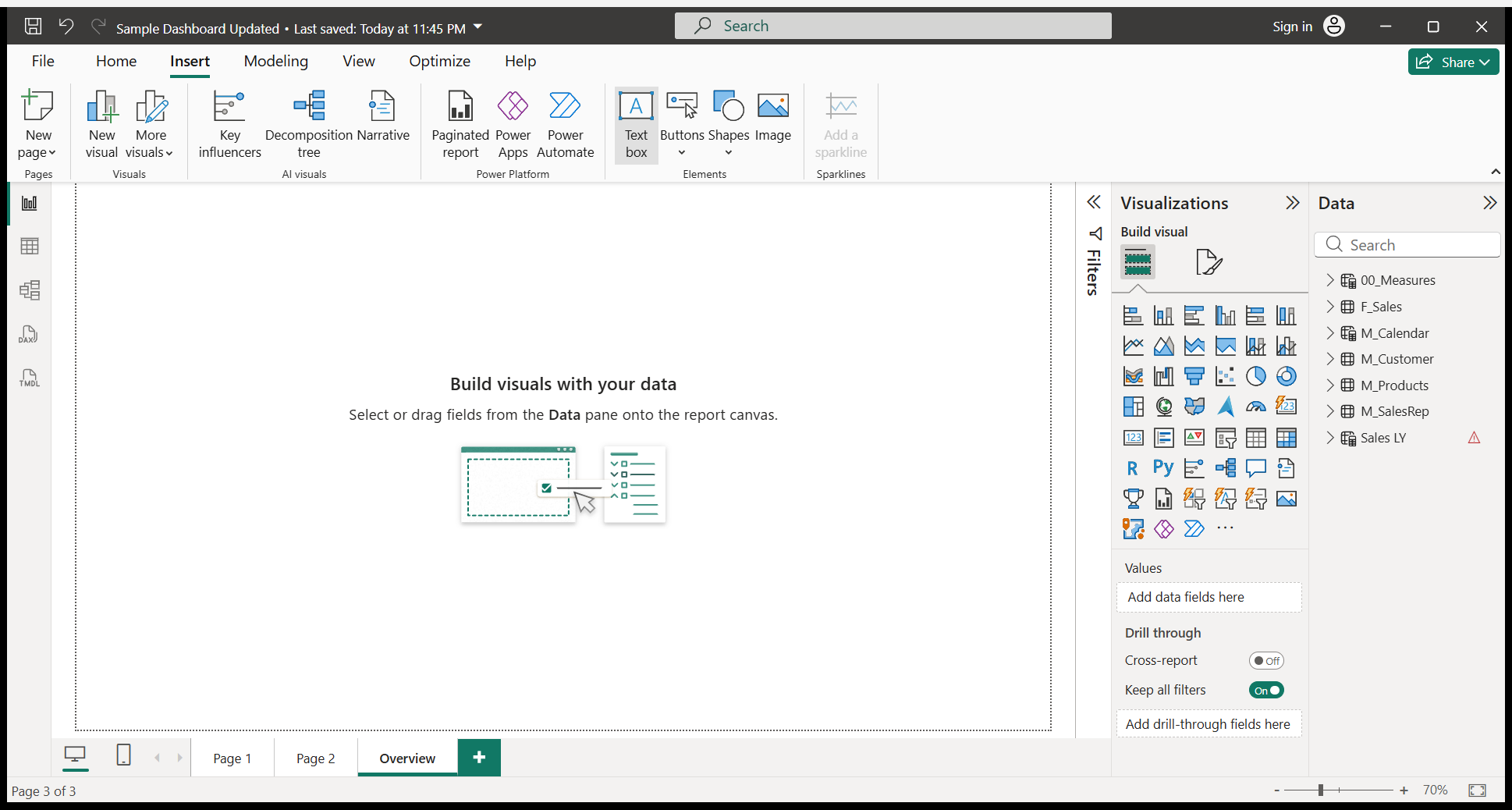This screenshot has width=1512, height=810.
Task: Click the save icon in title bar
Action: [33, 27]
